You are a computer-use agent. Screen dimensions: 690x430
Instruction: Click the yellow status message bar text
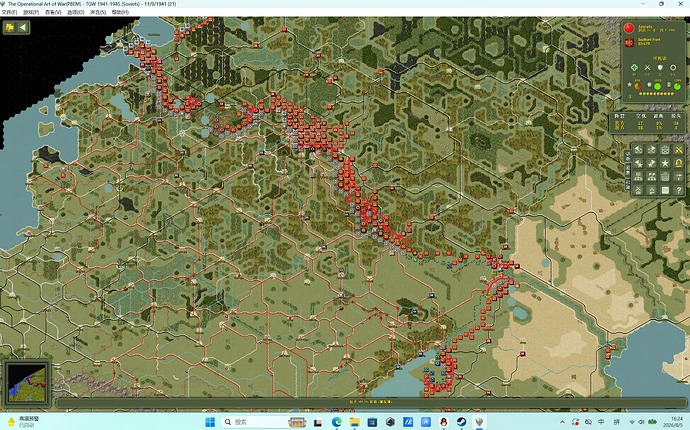[x=371, y=401]
